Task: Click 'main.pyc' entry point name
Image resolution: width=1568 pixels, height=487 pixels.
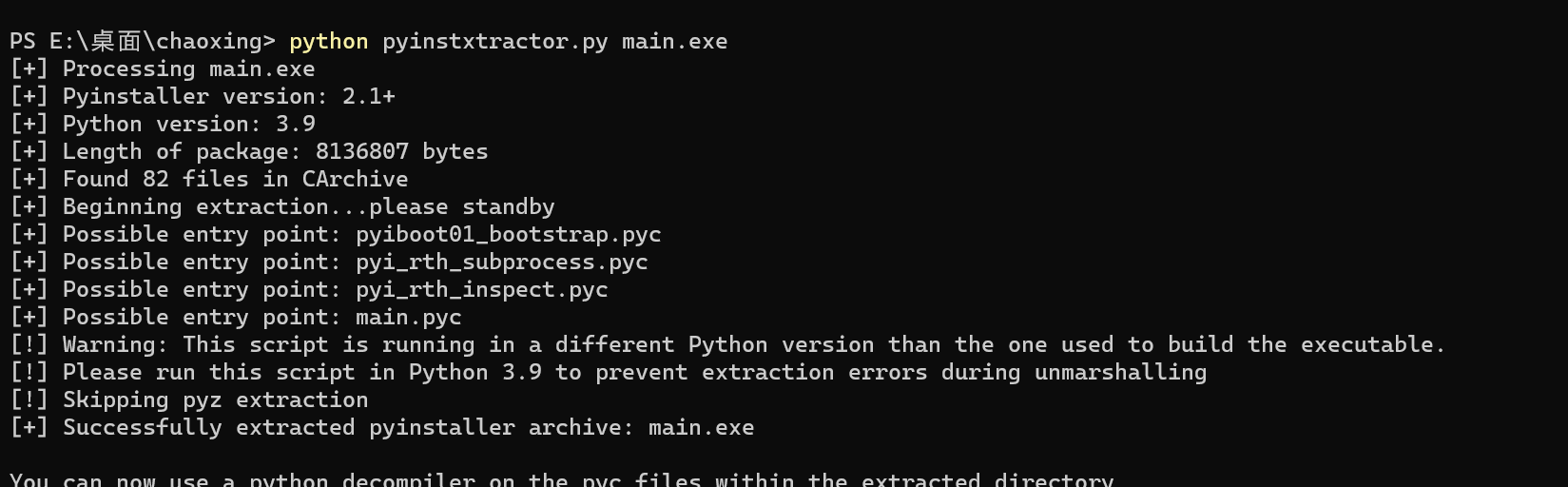Action: [408, 318]
